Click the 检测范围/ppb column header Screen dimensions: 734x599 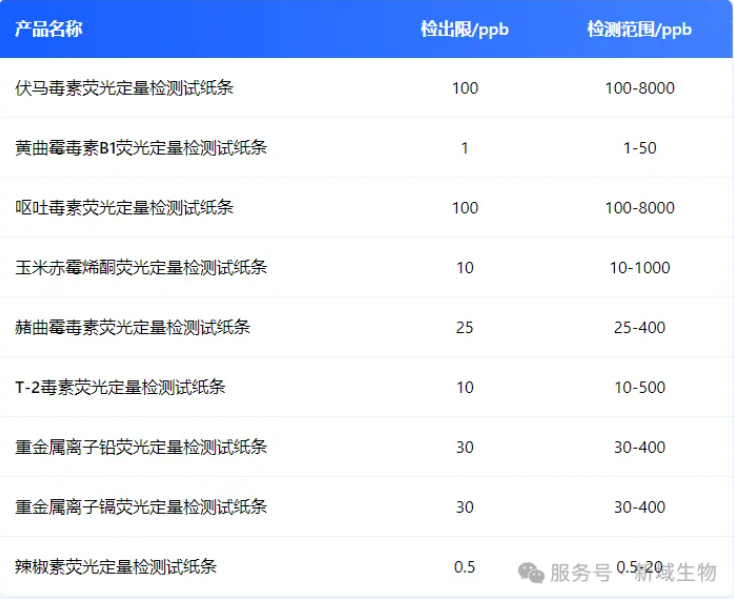(639, 29)
